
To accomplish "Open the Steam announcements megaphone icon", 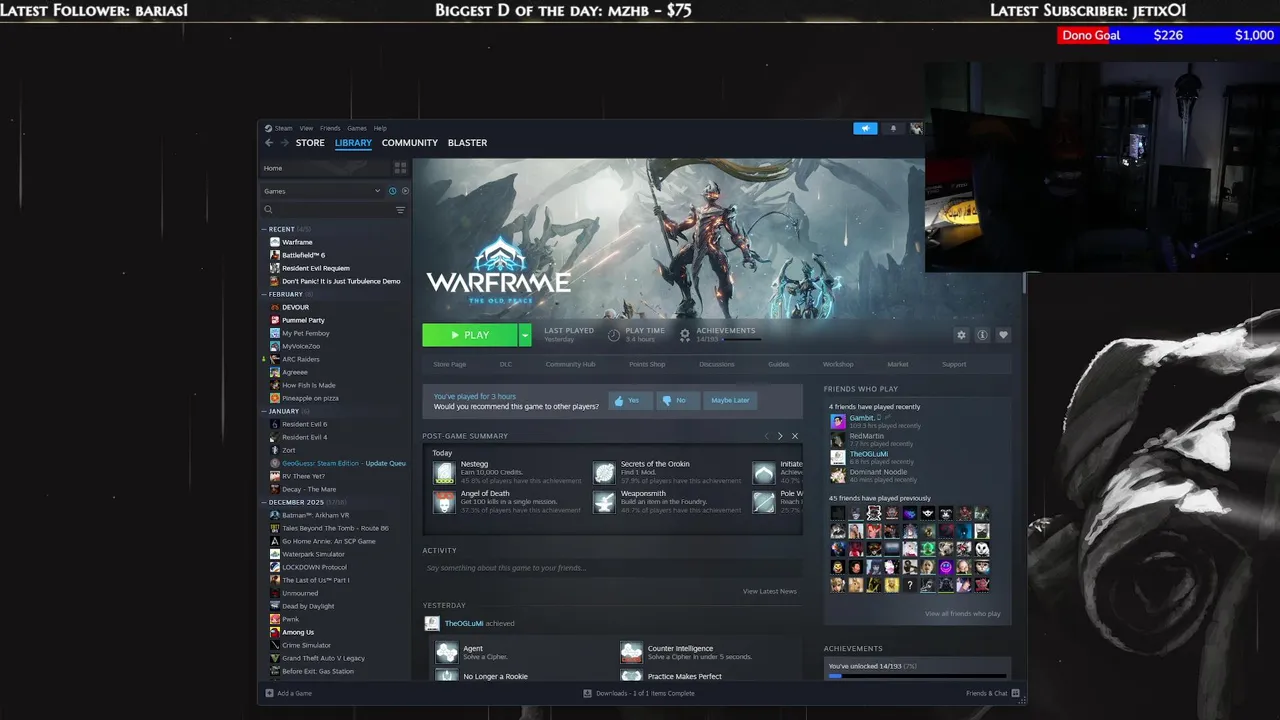I will 865,128.
